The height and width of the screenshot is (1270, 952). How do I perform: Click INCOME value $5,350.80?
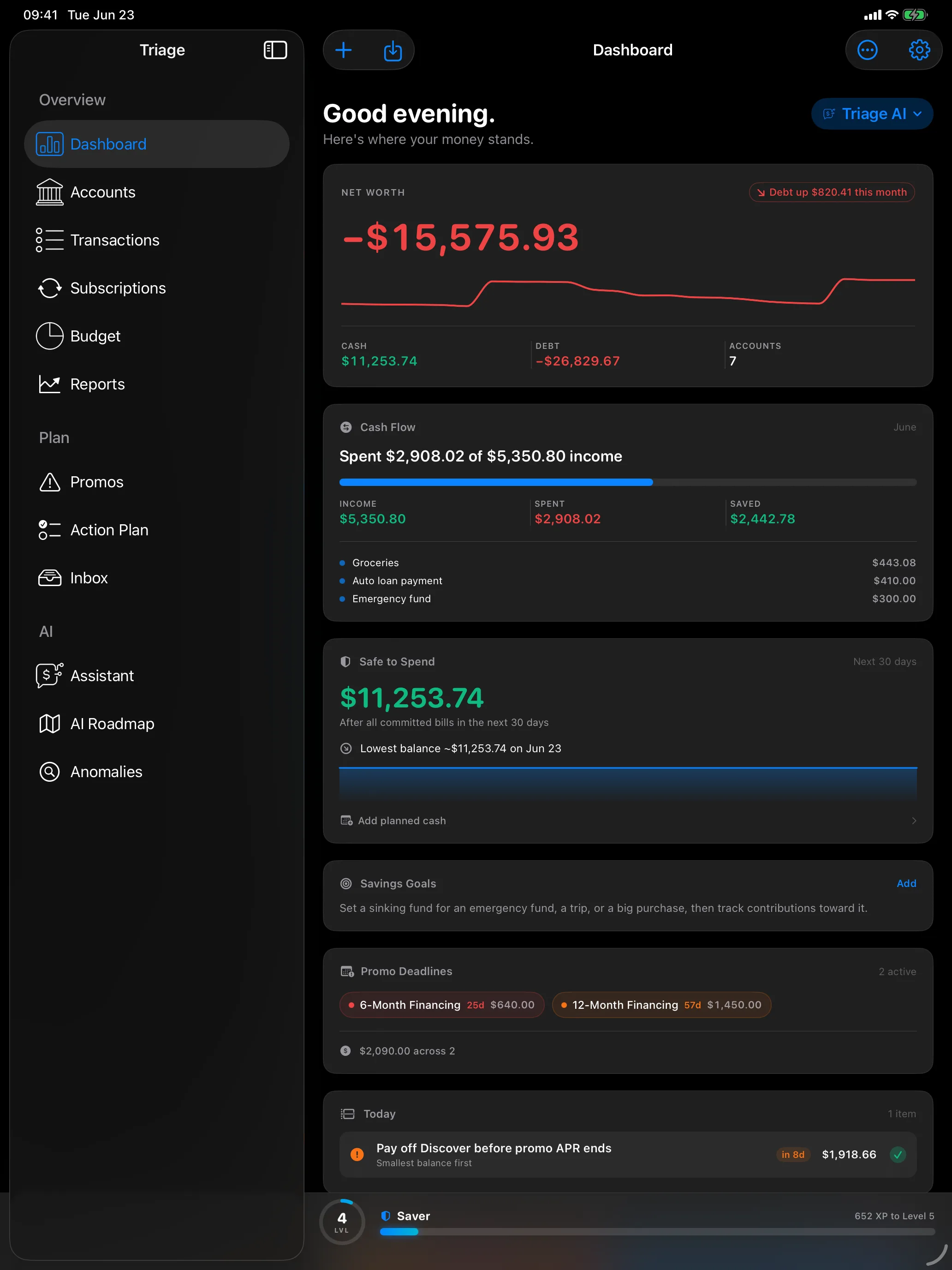tap(372, 519)
